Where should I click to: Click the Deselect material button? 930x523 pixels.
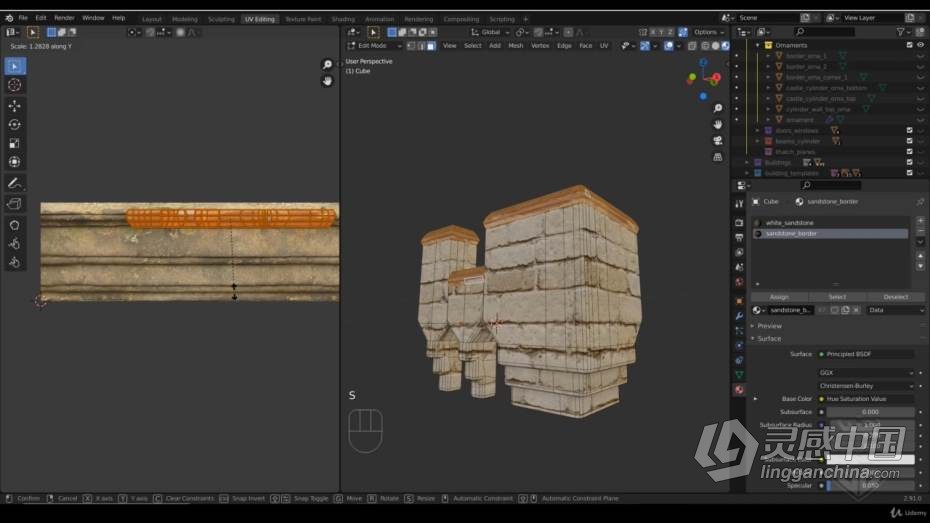pyautogui.click(x=896, y=297)
